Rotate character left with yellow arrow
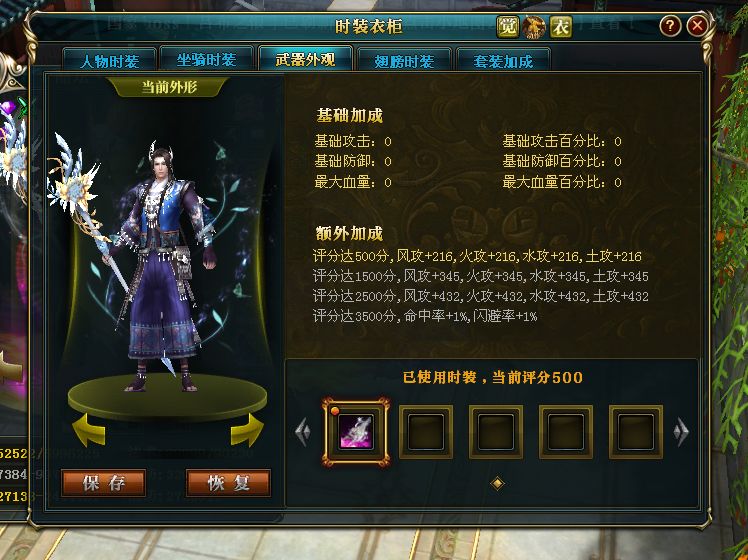The image size is (748, 560). (x=89, y=429)
